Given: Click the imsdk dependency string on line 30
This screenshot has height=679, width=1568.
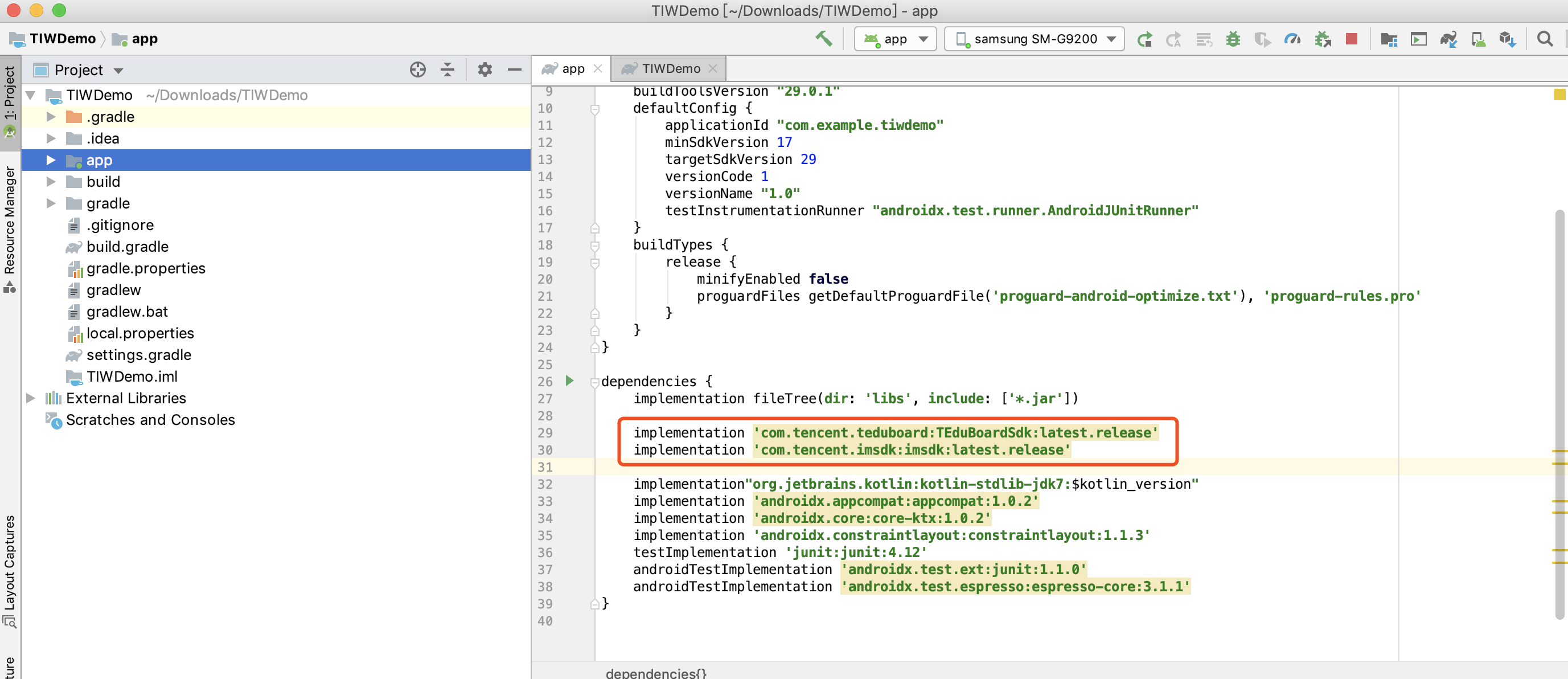Looking at the screenshot, I should (912, 450).
